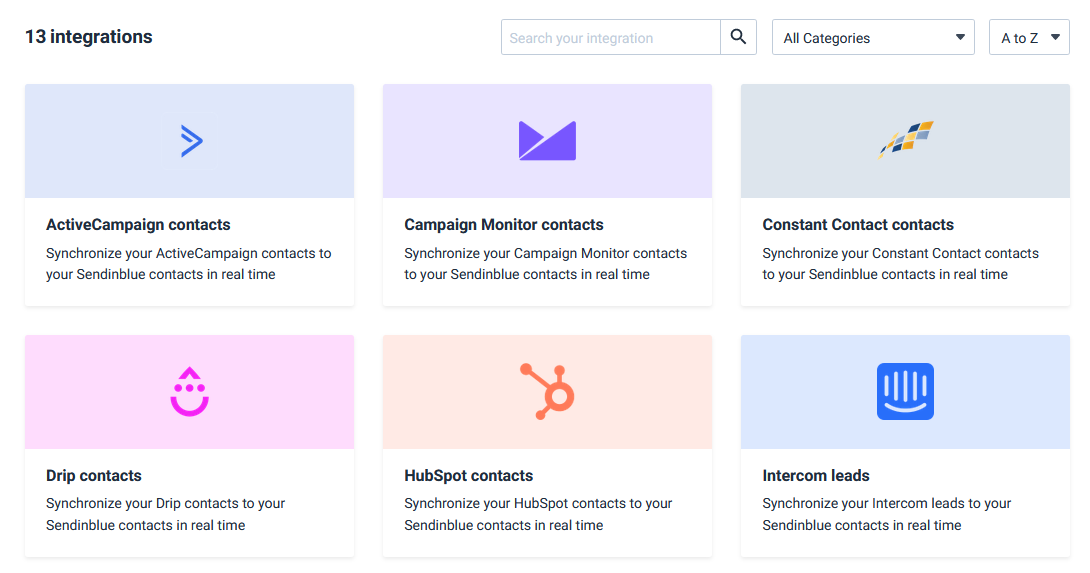Click the All Categories dropdown arrow
This screenshot has width=1090, height=573.
[960, 37]
